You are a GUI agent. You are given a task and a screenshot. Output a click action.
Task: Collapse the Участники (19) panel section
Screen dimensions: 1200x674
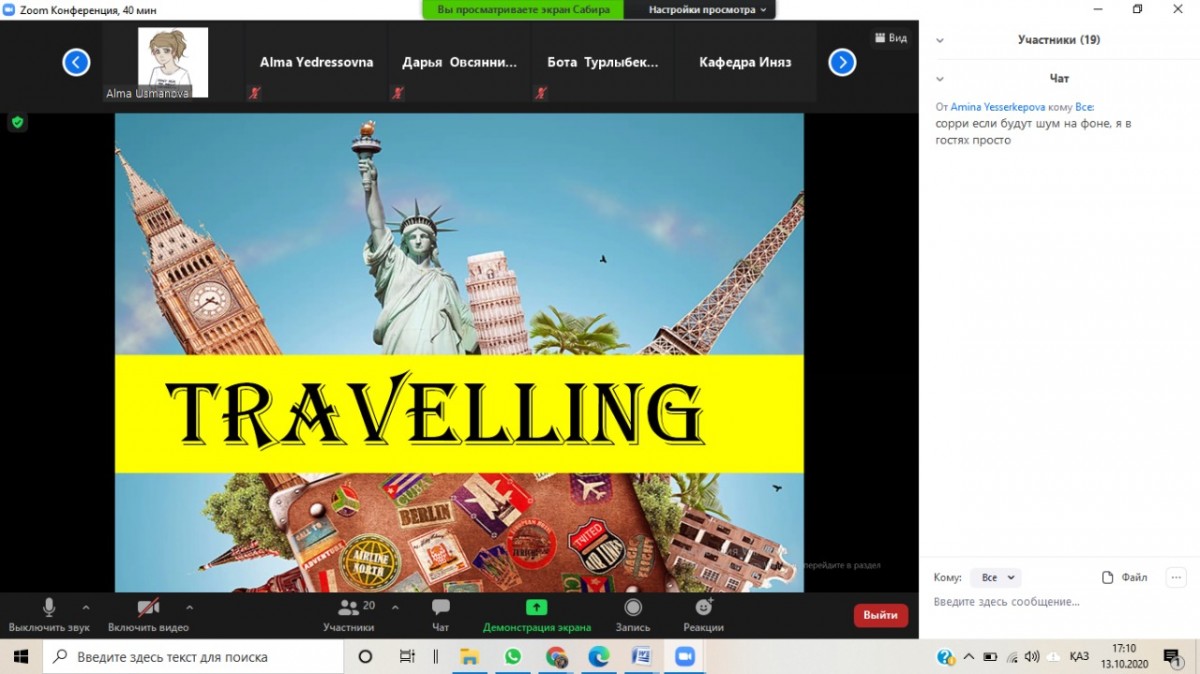tap(940, 40)
